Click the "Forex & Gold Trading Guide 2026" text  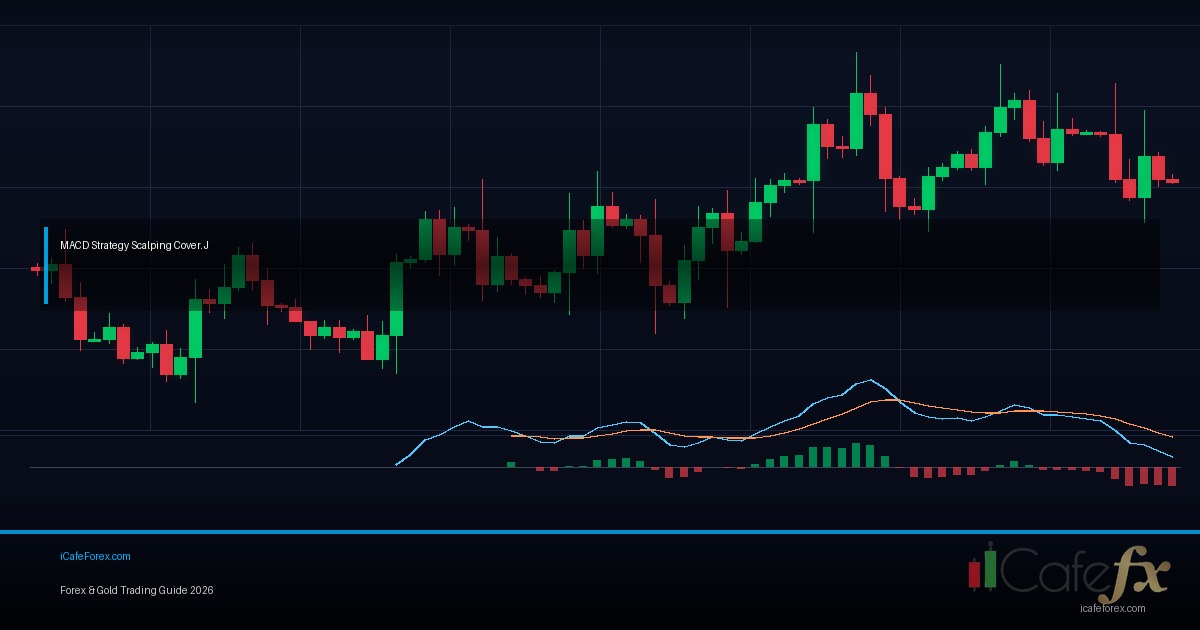136,591
